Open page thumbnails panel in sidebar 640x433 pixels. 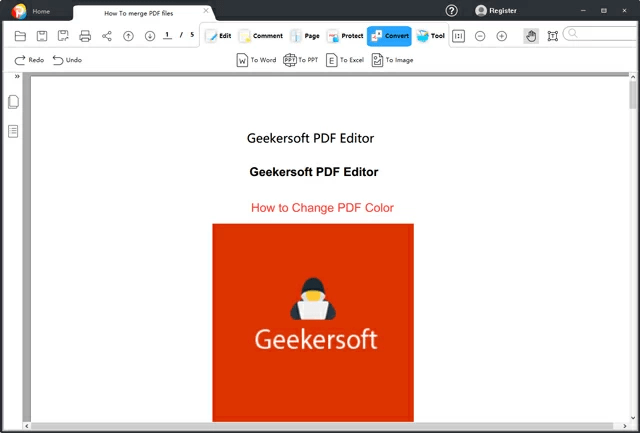click(x=14, y=102)
